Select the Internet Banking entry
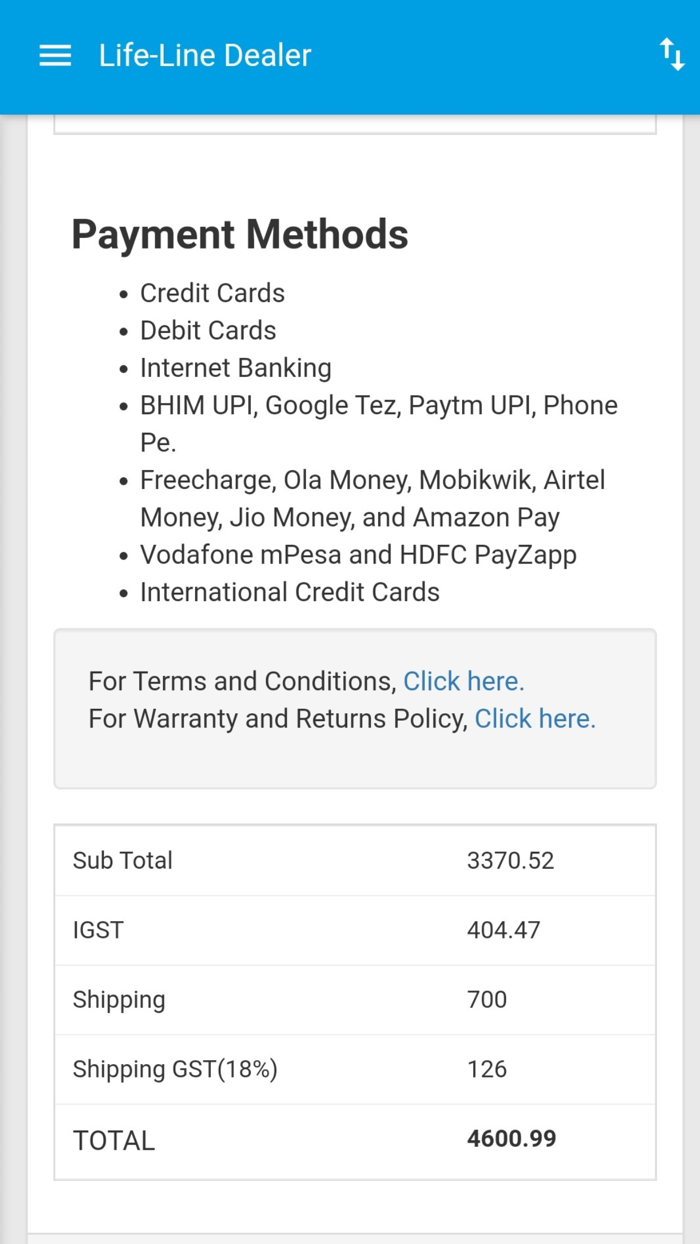The width and height of the screenshot is (700, 1244). (x=235, y=368)
